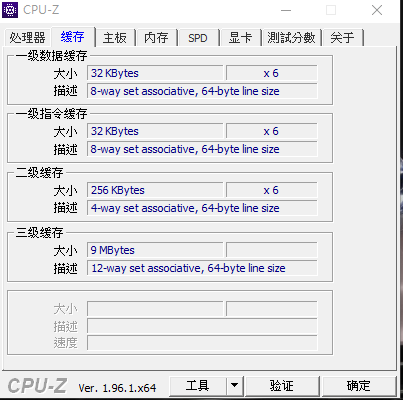Image resolution: width=403 pixels, height=400 pixels.
Task: Click the disabled 速度 field
Action: [x=202, y=343]
